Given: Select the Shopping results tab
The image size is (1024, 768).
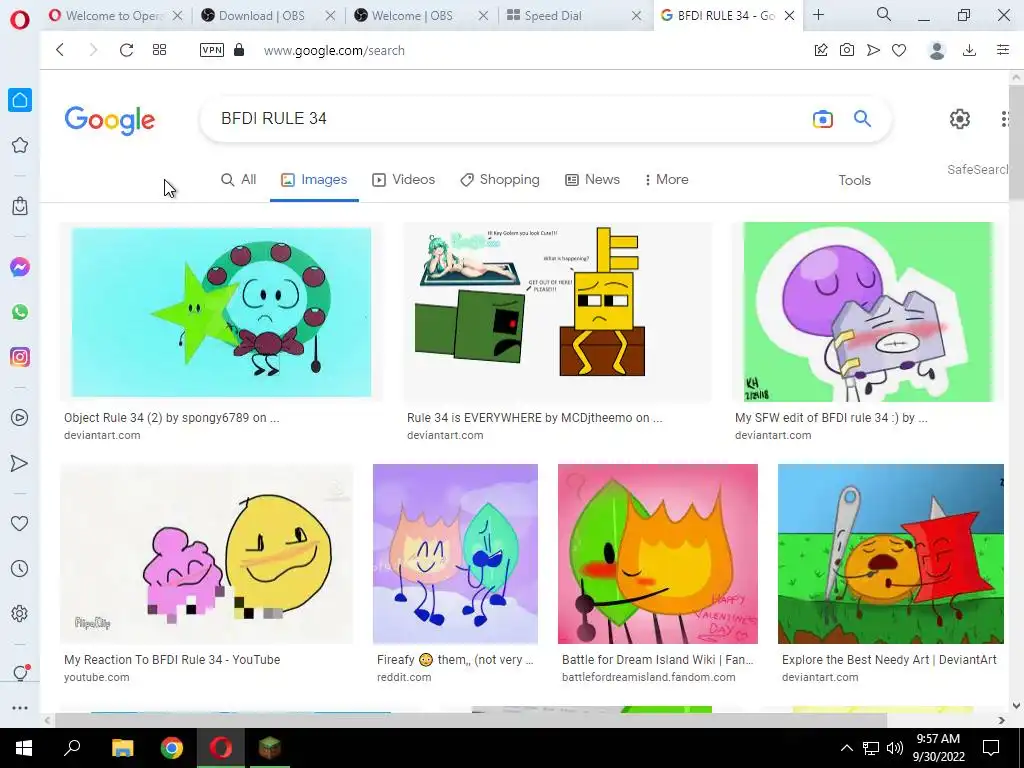Looking at the screenshot, I should (x=500, y=180).
